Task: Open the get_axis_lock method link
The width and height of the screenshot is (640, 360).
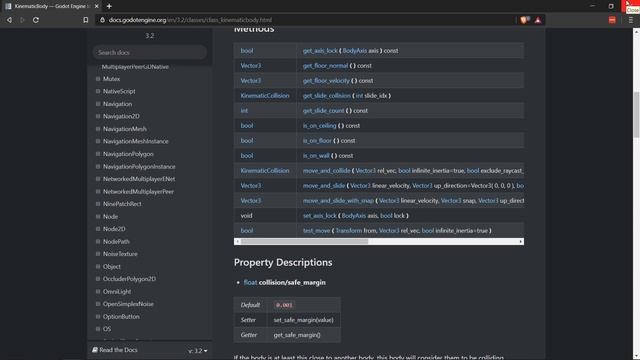Action: 320,51
